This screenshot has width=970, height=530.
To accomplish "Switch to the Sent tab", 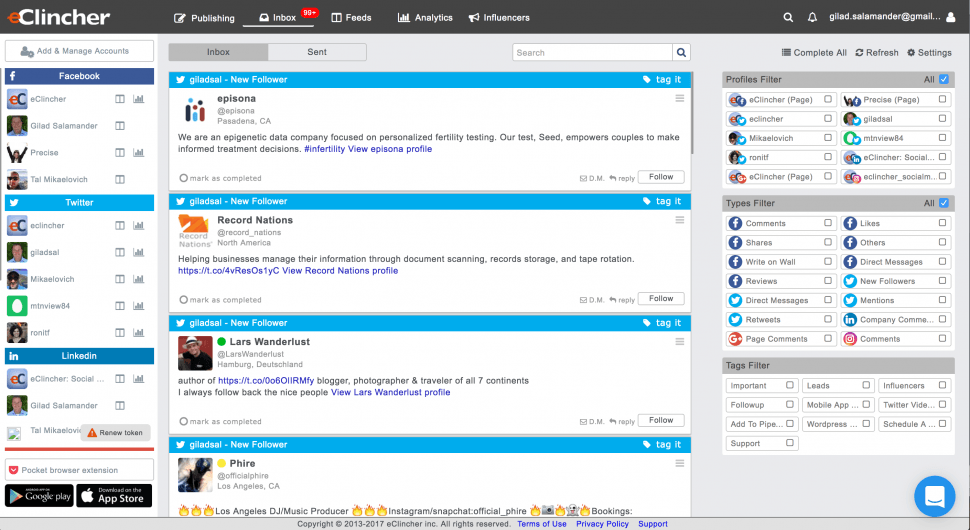I will tap(317, 52).
